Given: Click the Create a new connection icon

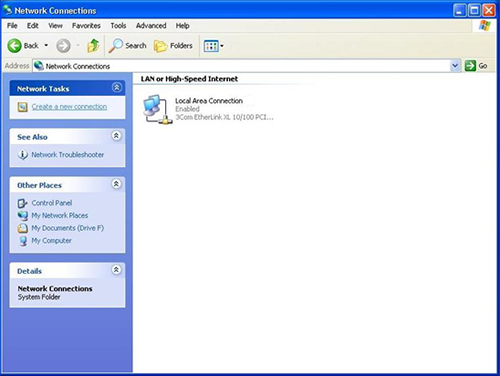Looking at the screenshot, I should click(x=22, y=107).
